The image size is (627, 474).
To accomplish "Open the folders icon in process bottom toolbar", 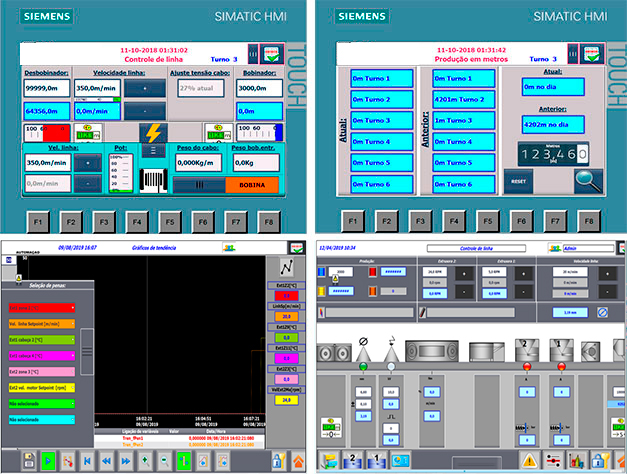I will tap(329, 460).
